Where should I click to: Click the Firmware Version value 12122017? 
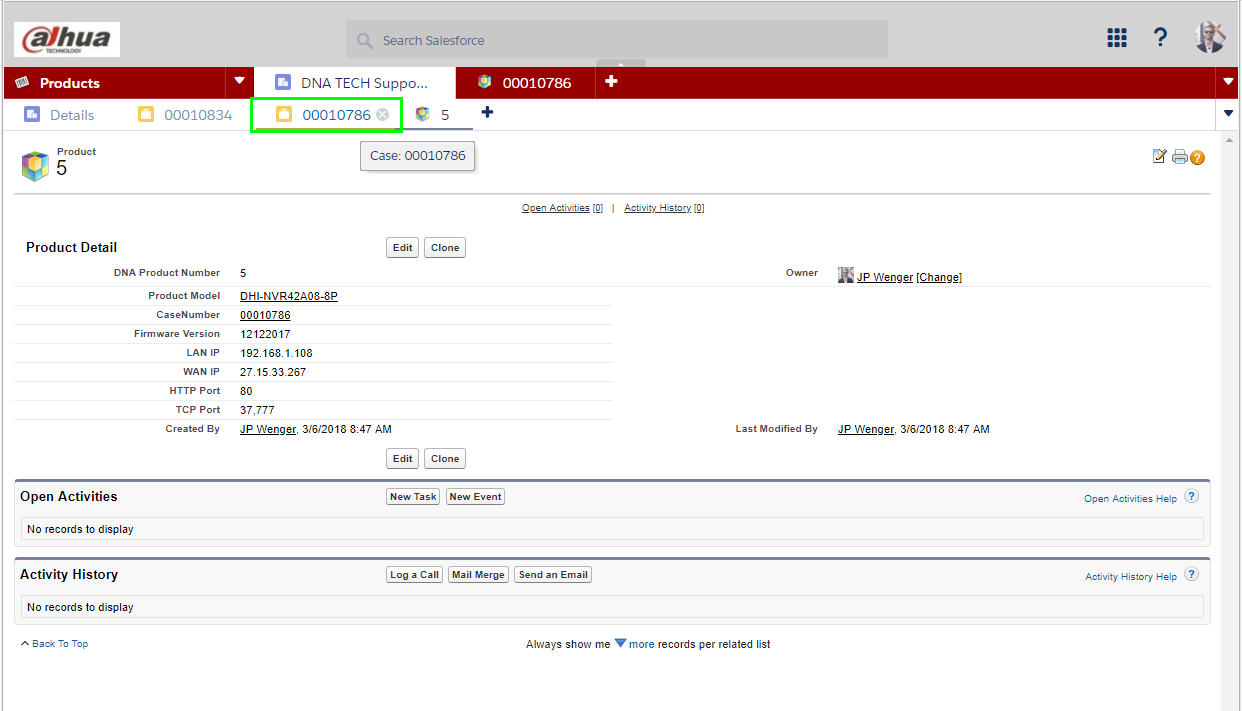coord(265,334)
